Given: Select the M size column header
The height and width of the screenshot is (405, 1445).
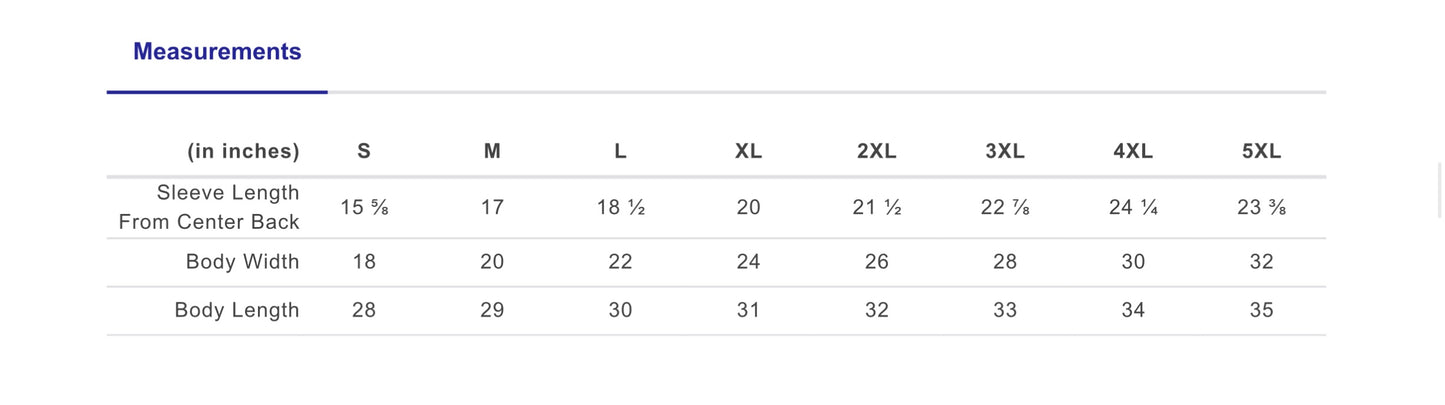Looking at the screenshot, I should point(492,152).
